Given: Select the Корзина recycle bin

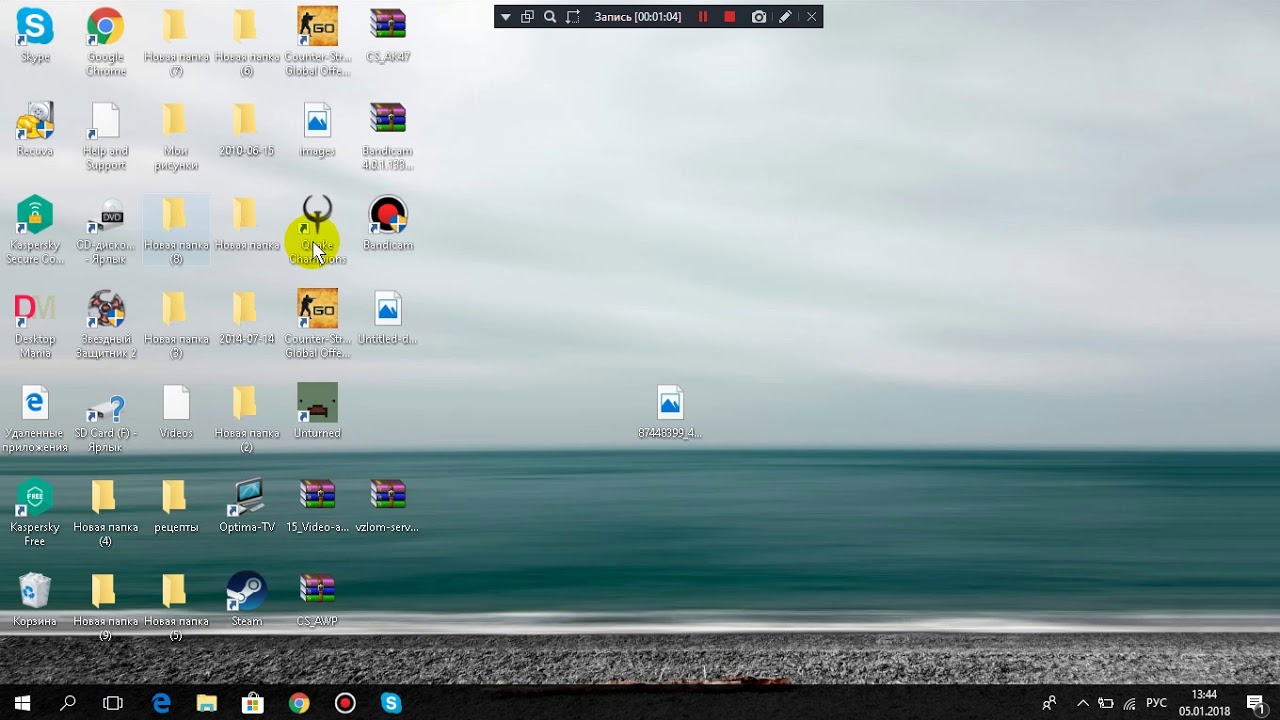Looking at the screenshot, I should pyautogui.click(x=35, y=599).
